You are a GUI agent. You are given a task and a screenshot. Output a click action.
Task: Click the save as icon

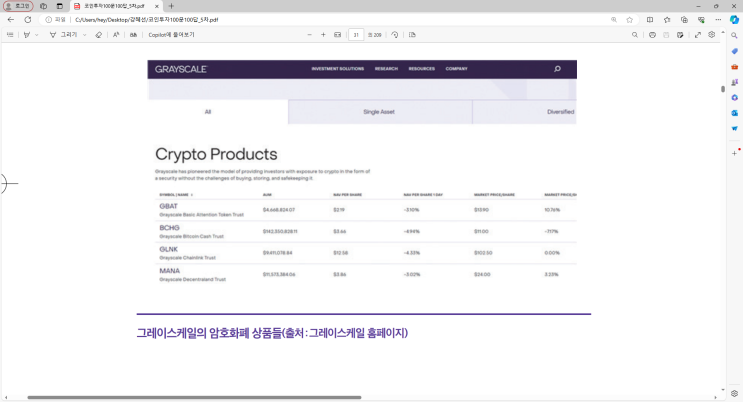[x=680, y=35]
